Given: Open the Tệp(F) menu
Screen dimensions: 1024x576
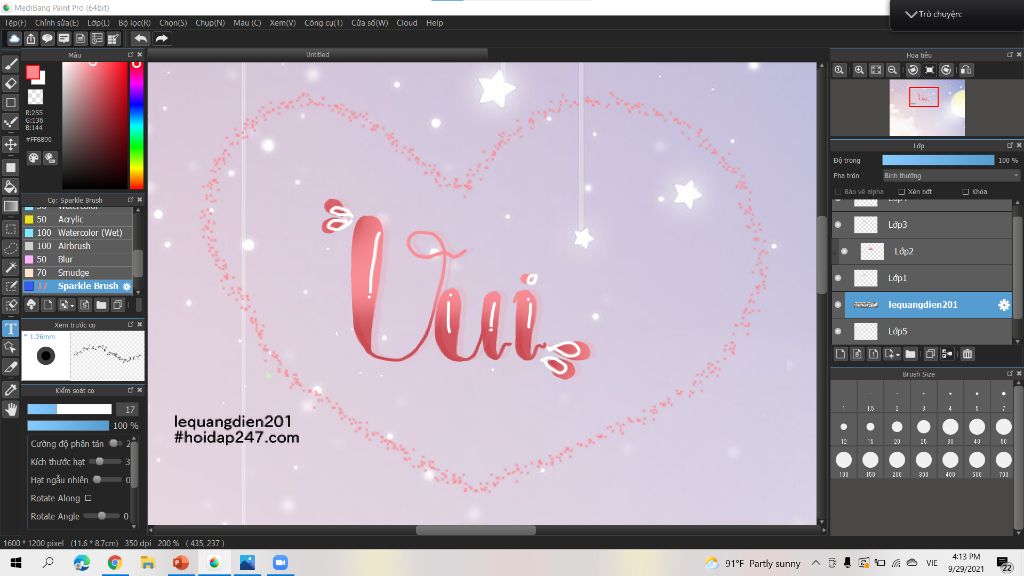Looking at the screenshot, I should pos(16,23).
